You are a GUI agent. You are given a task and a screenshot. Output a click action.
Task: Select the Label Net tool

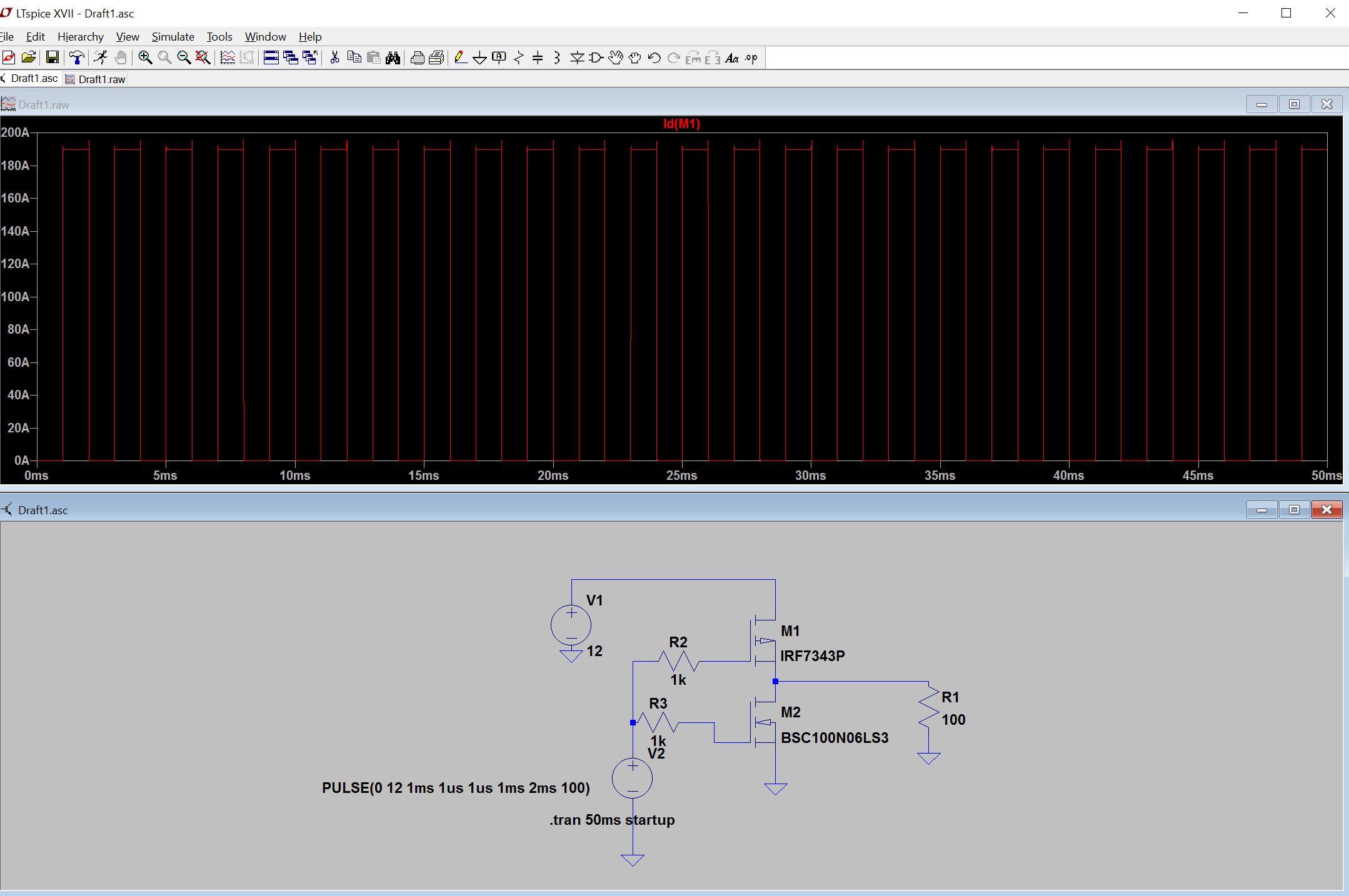[499, 58]
